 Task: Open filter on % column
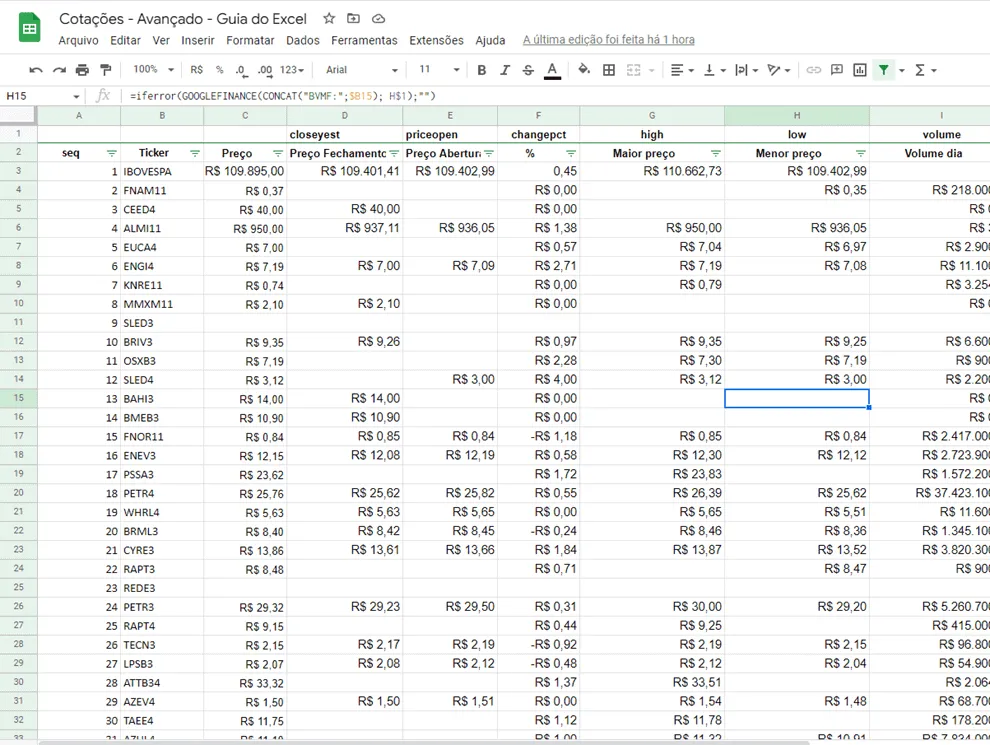tap(571, 153)
